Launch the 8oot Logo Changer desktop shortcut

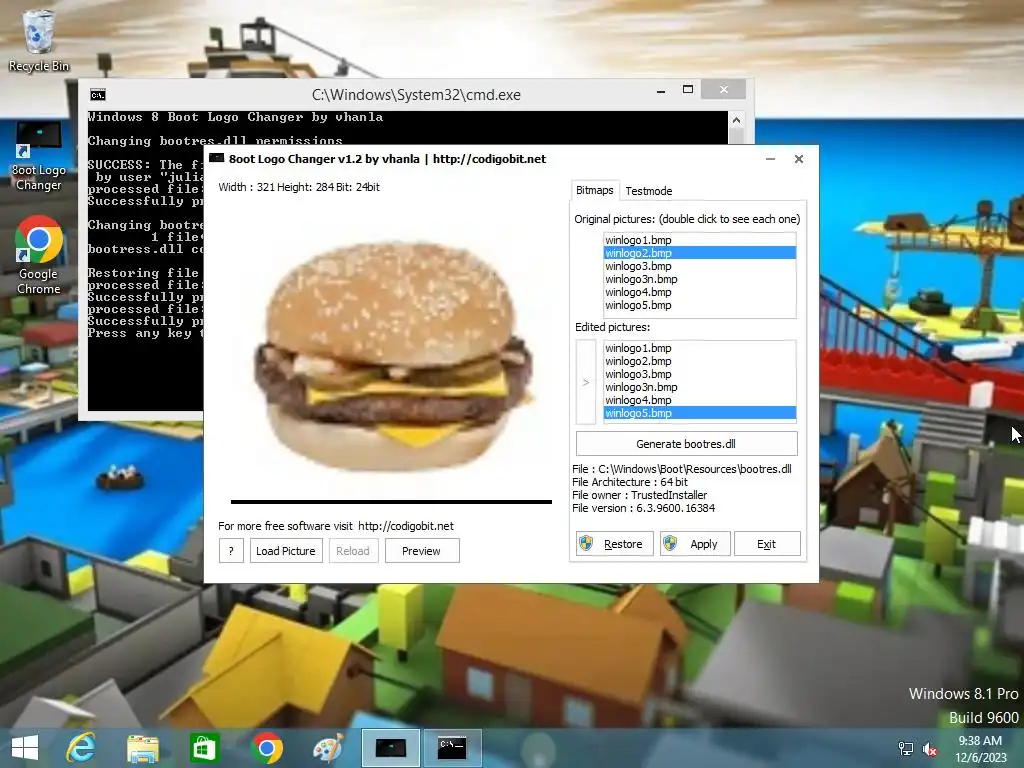pos(39,157)
